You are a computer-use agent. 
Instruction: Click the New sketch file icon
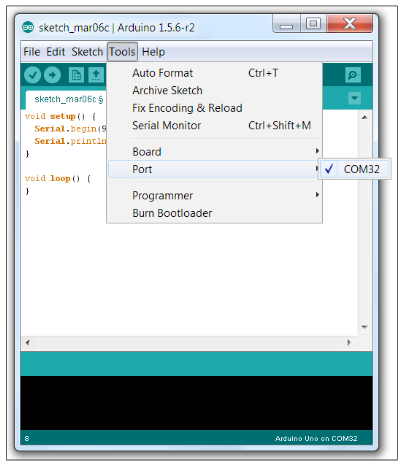pyautogui.click(x=76, y=75)
